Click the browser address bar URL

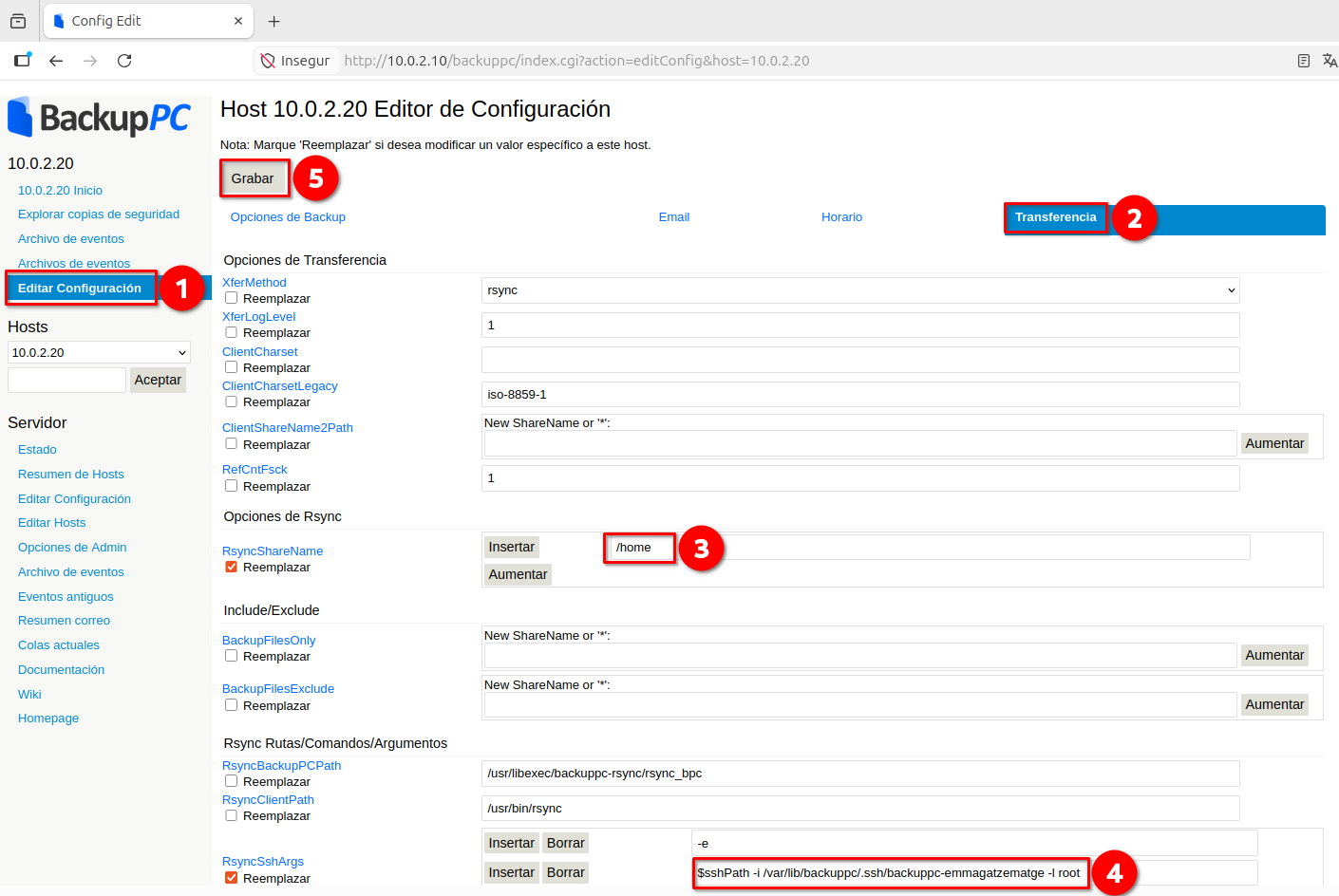[x=577, y=61]
